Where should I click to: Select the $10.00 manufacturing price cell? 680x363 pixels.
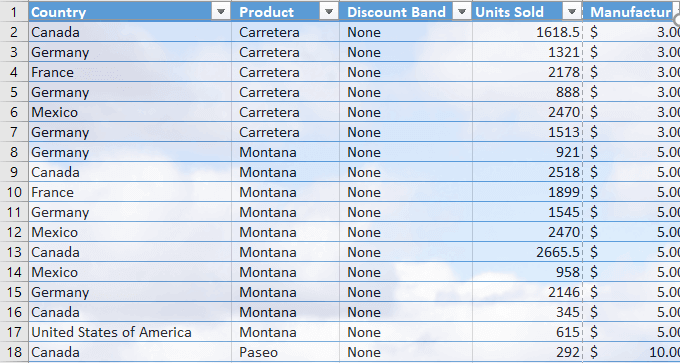click(631, 352)
